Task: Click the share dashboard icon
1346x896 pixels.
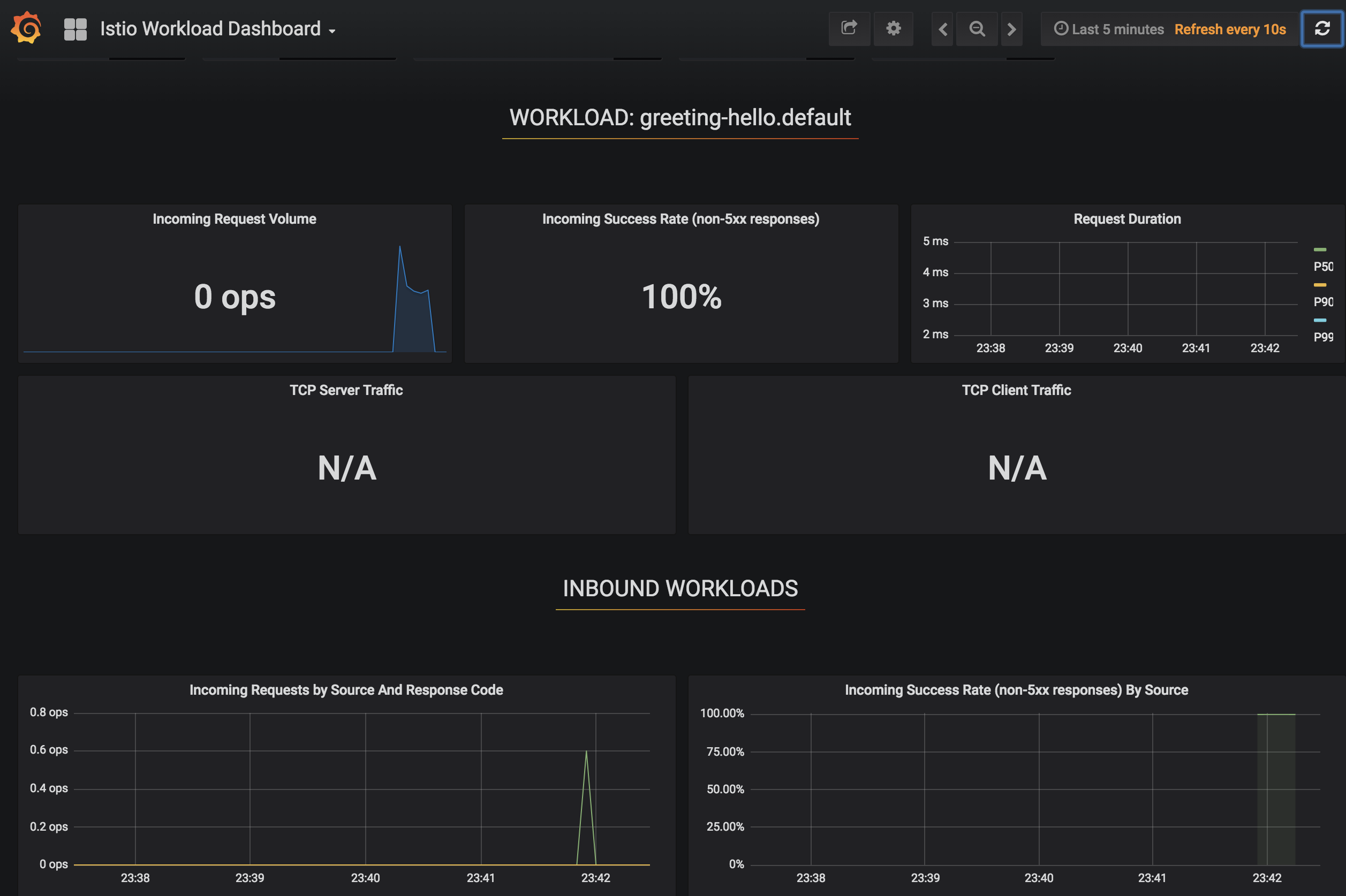Action: point(849,28)
